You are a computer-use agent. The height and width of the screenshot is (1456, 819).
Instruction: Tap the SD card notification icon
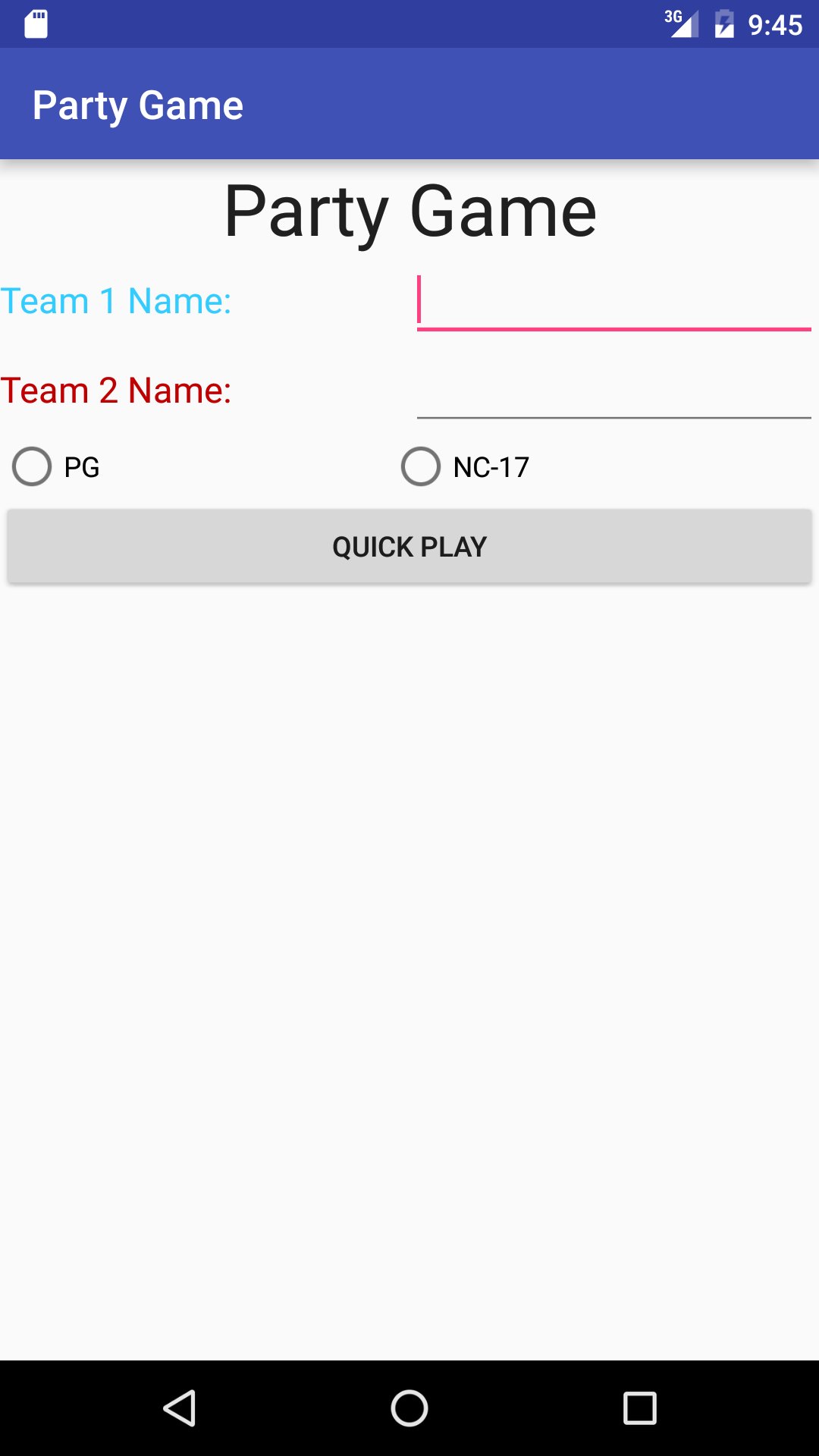[x=36, y=24]
